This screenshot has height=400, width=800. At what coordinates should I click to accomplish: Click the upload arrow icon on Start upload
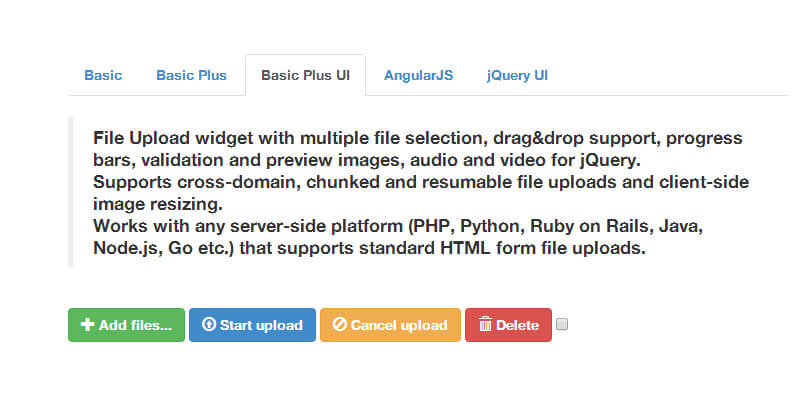tap(208, 325)
